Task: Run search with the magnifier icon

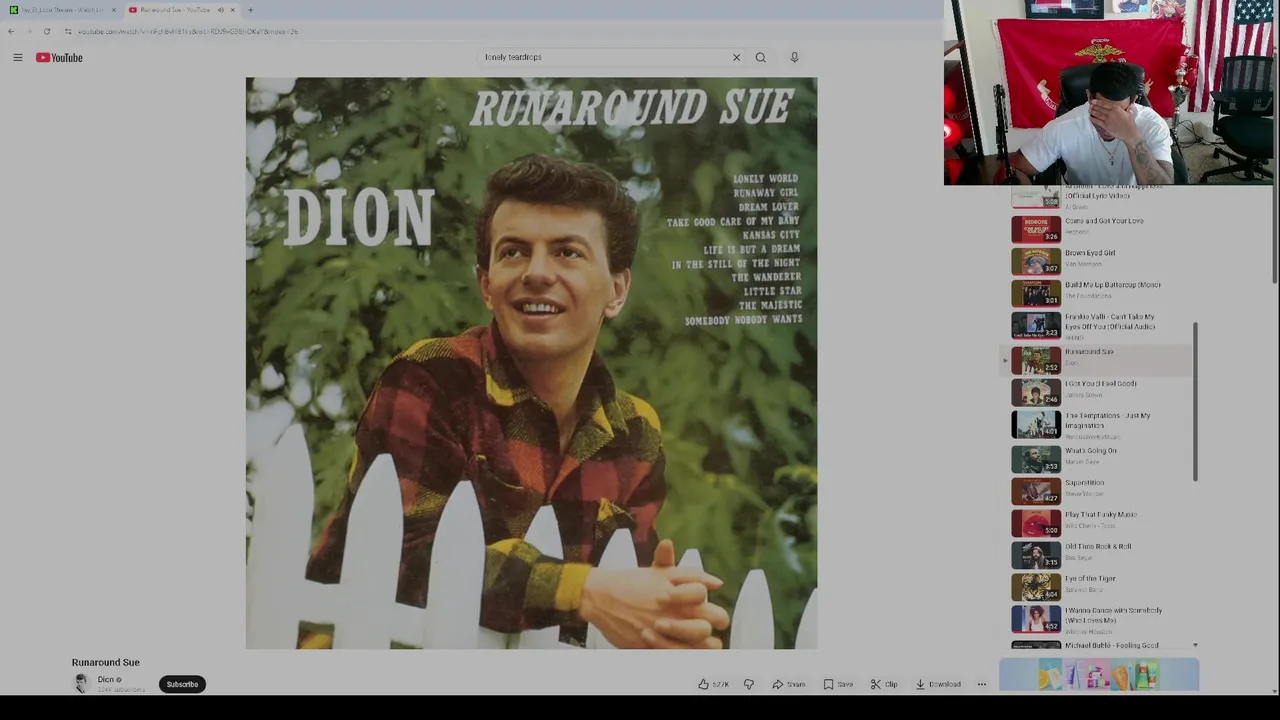Action: [x=760, y=57]
